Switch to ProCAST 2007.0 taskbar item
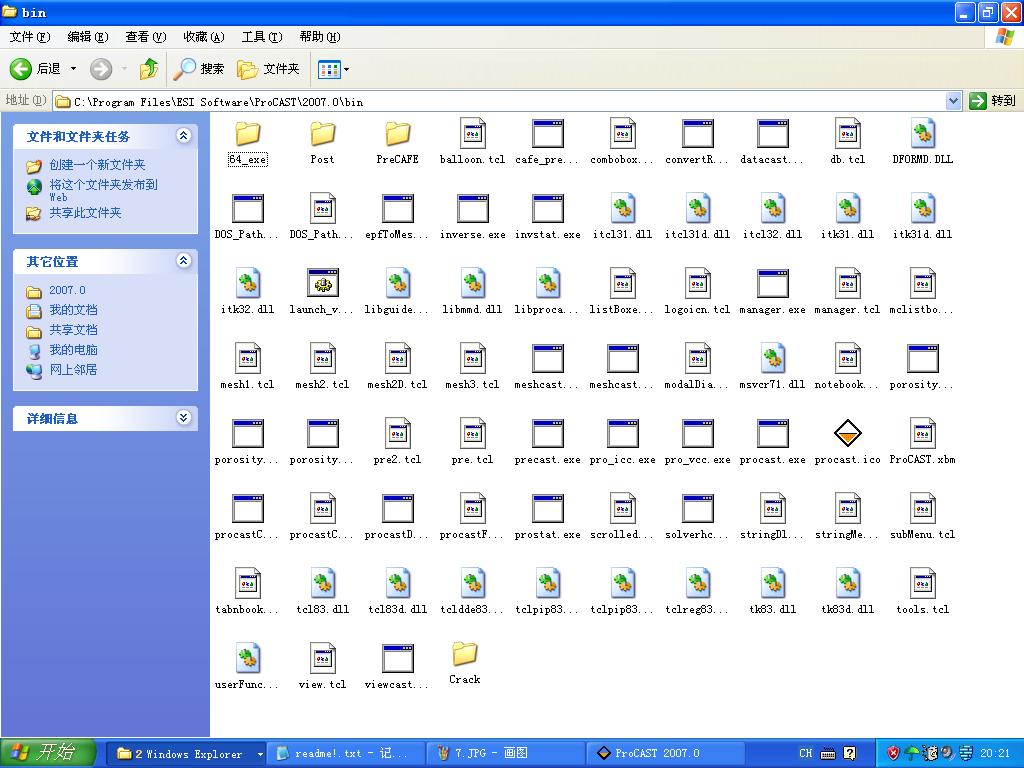Image resolution: width=1024 pixels, height=768 pixels. (665, 754)
